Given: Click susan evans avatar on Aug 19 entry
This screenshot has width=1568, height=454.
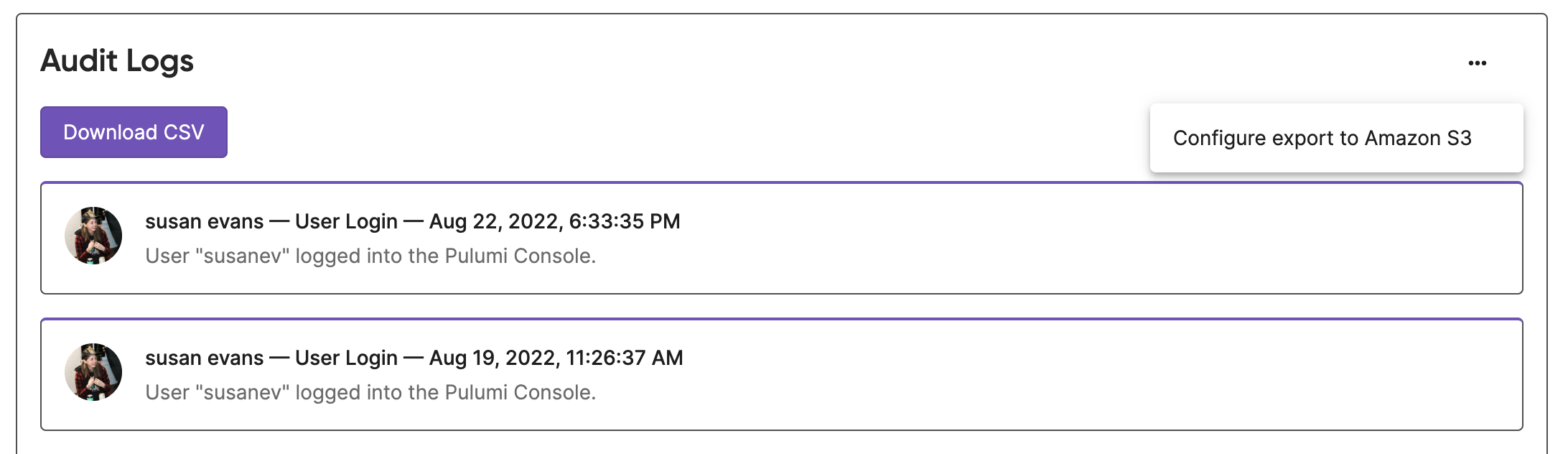Looking at the screenshot, I should tap(93, 372).
